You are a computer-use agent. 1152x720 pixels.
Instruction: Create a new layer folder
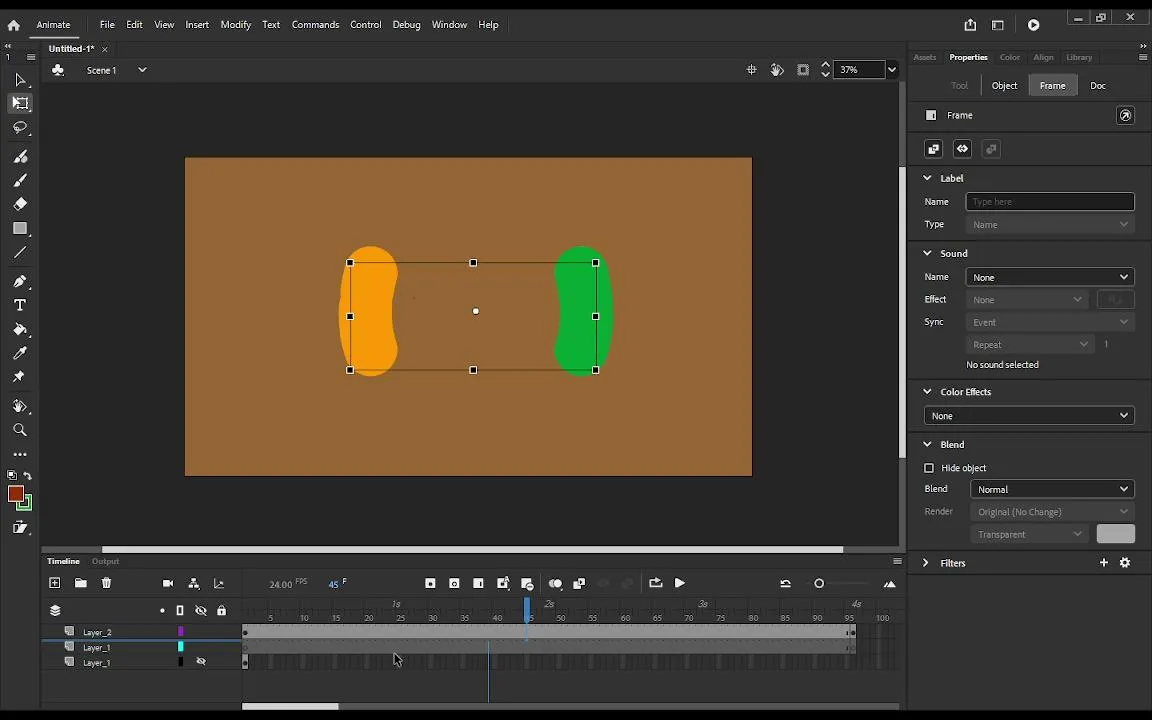81,583
